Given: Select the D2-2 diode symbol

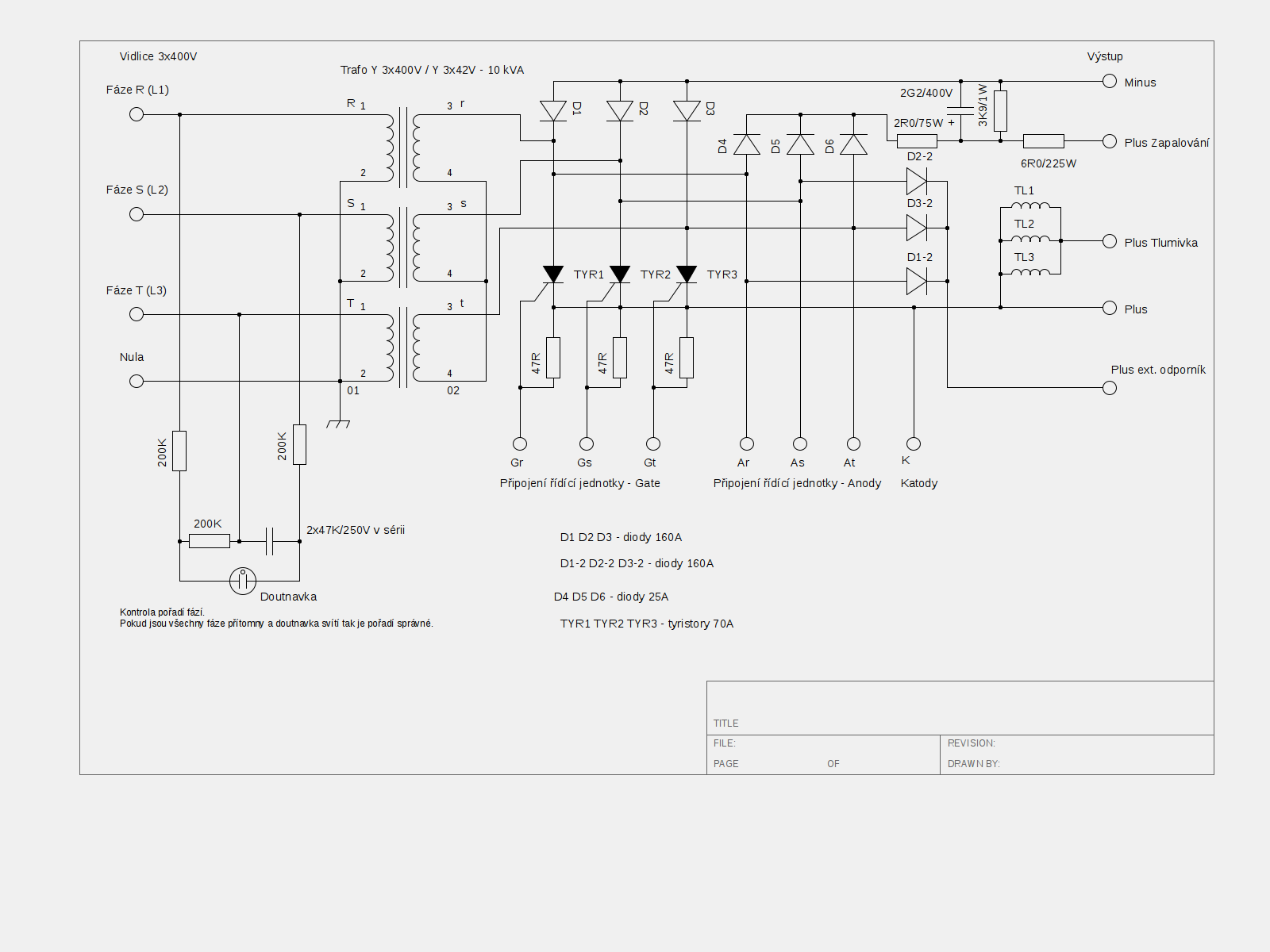Looking at the screenshot, I should click(917, 181).
